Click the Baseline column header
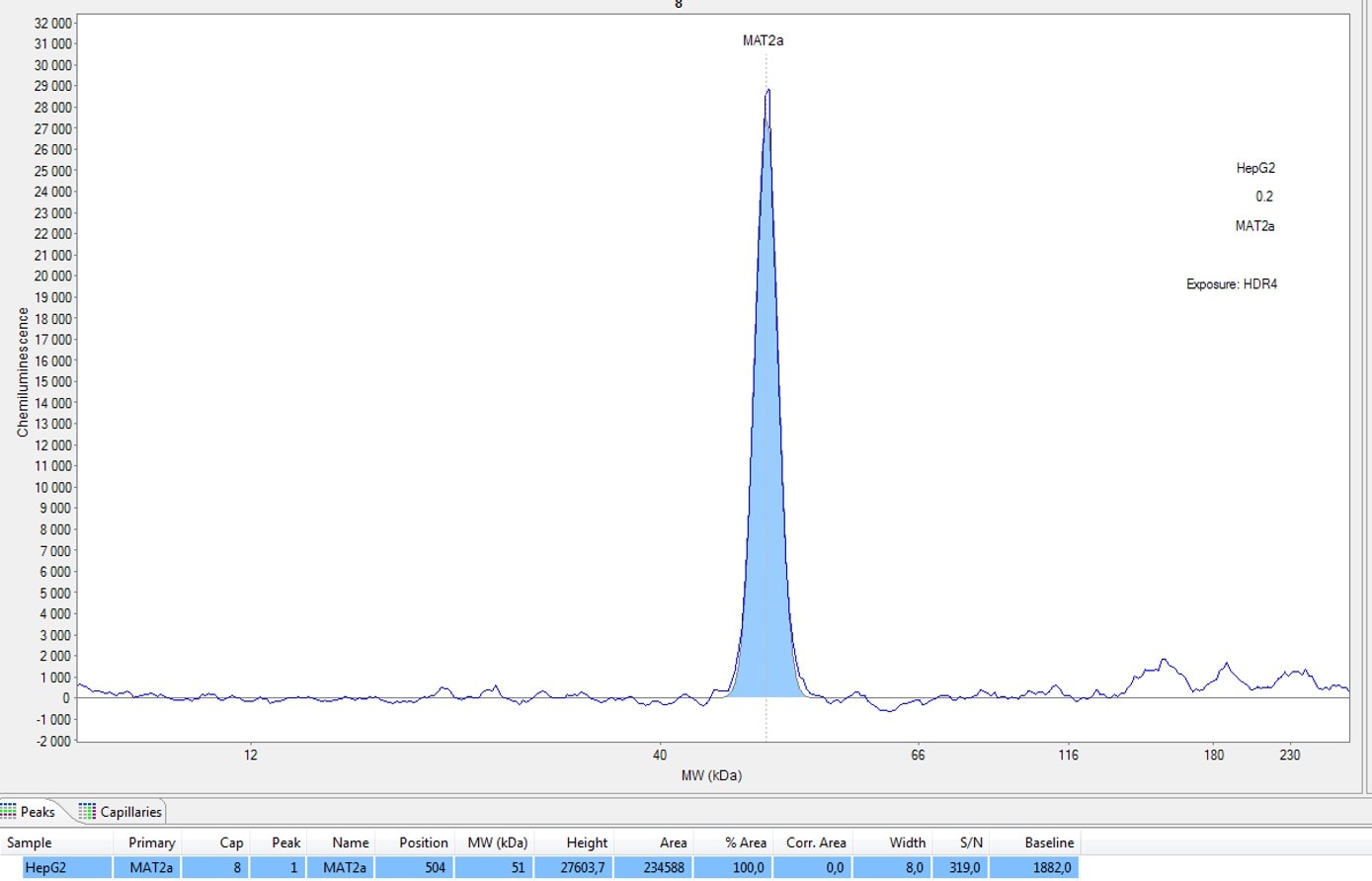This screenshot has height=881, width=1372. tap(1048, 842)
